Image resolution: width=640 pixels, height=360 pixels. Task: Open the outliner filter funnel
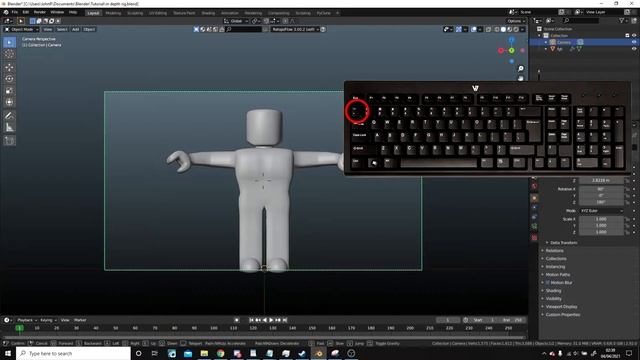tap(621, 20)
